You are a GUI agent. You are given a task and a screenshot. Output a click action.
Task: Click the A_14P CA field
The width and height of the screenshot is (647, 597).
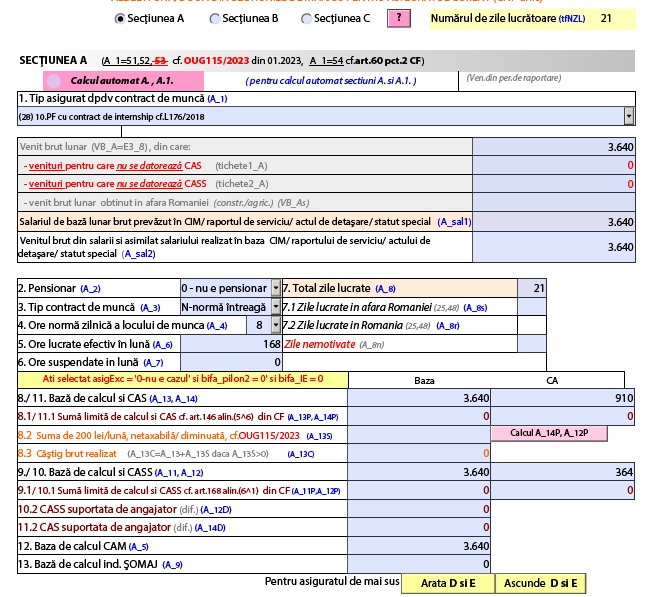pos(562,416)
